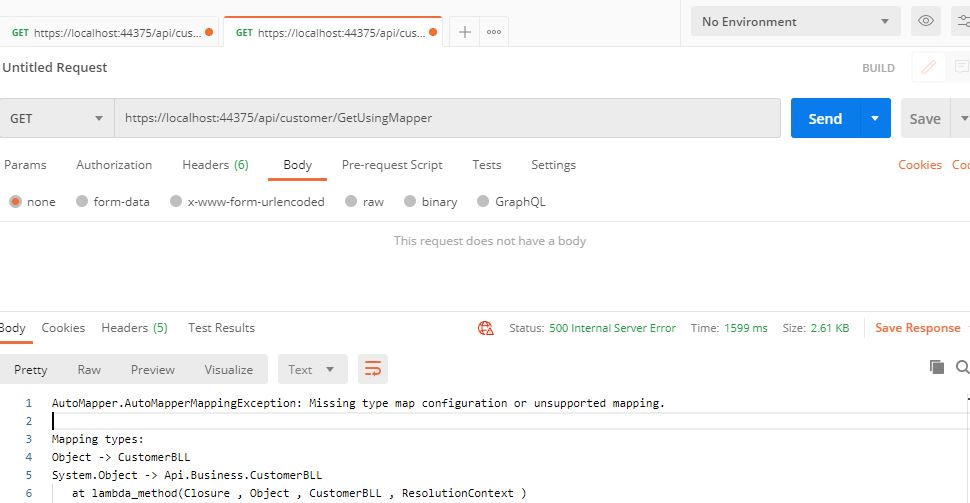Image resolution: width=970 pixels, height=503 pixels.
Task: Click the 'at lambda_method' response line
Action: [x=299, y=493]
